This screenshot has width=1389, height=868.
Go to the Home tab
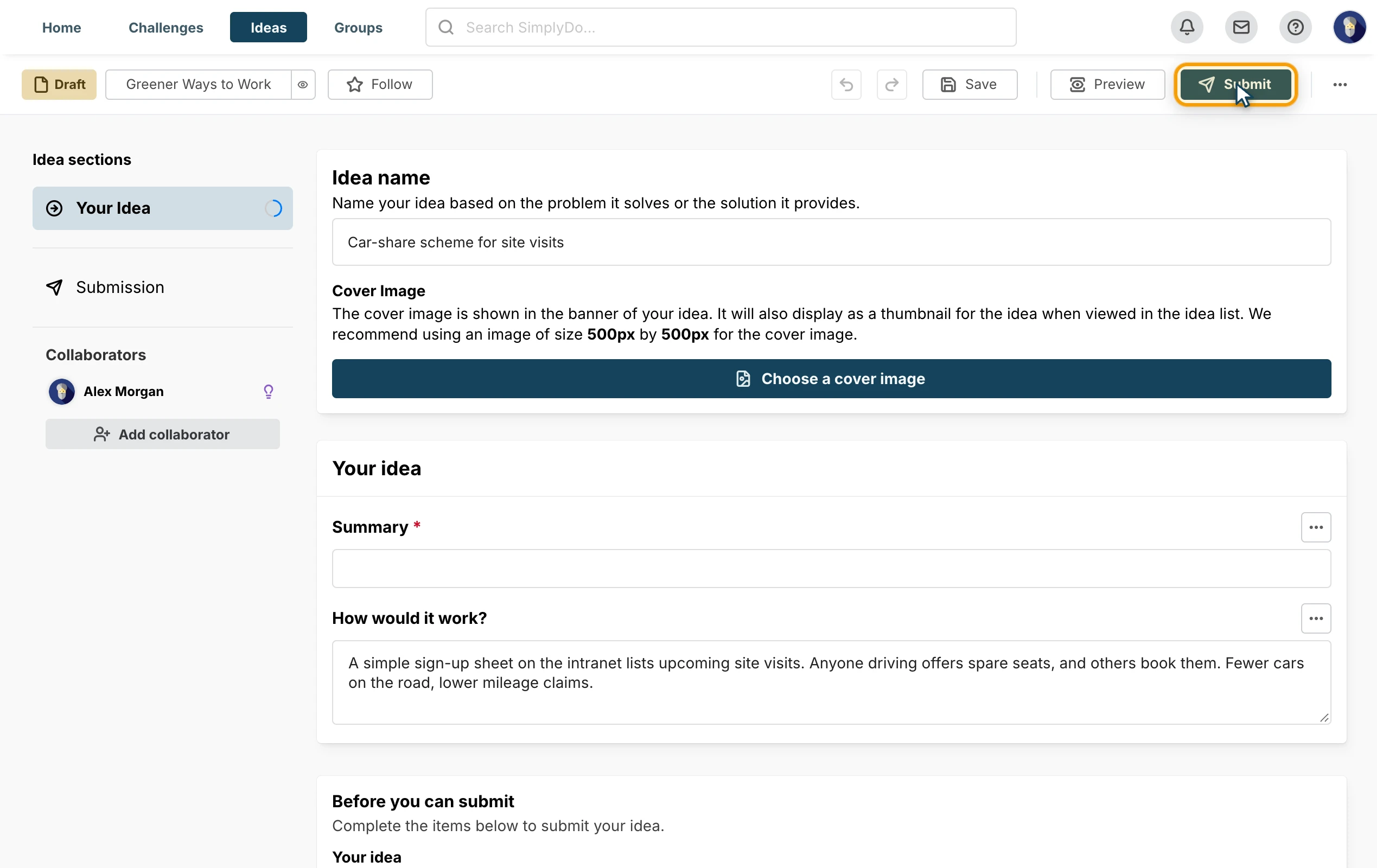(x=61, y=27)
